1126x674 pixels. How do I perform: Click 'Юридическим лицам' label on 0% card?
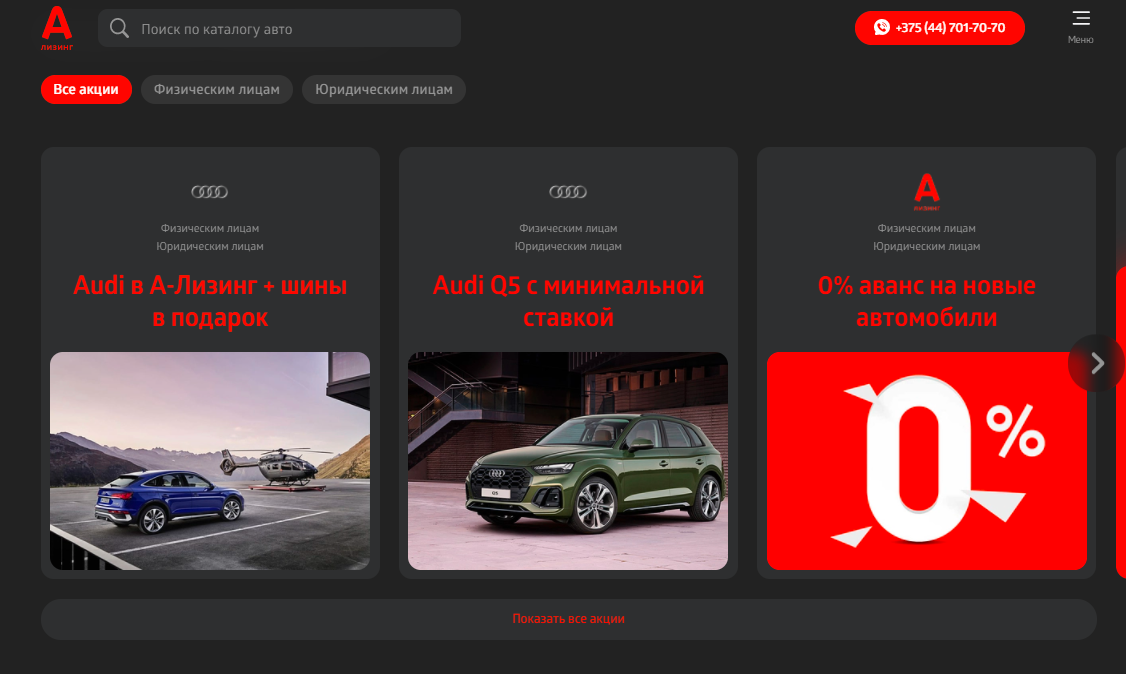926,246
